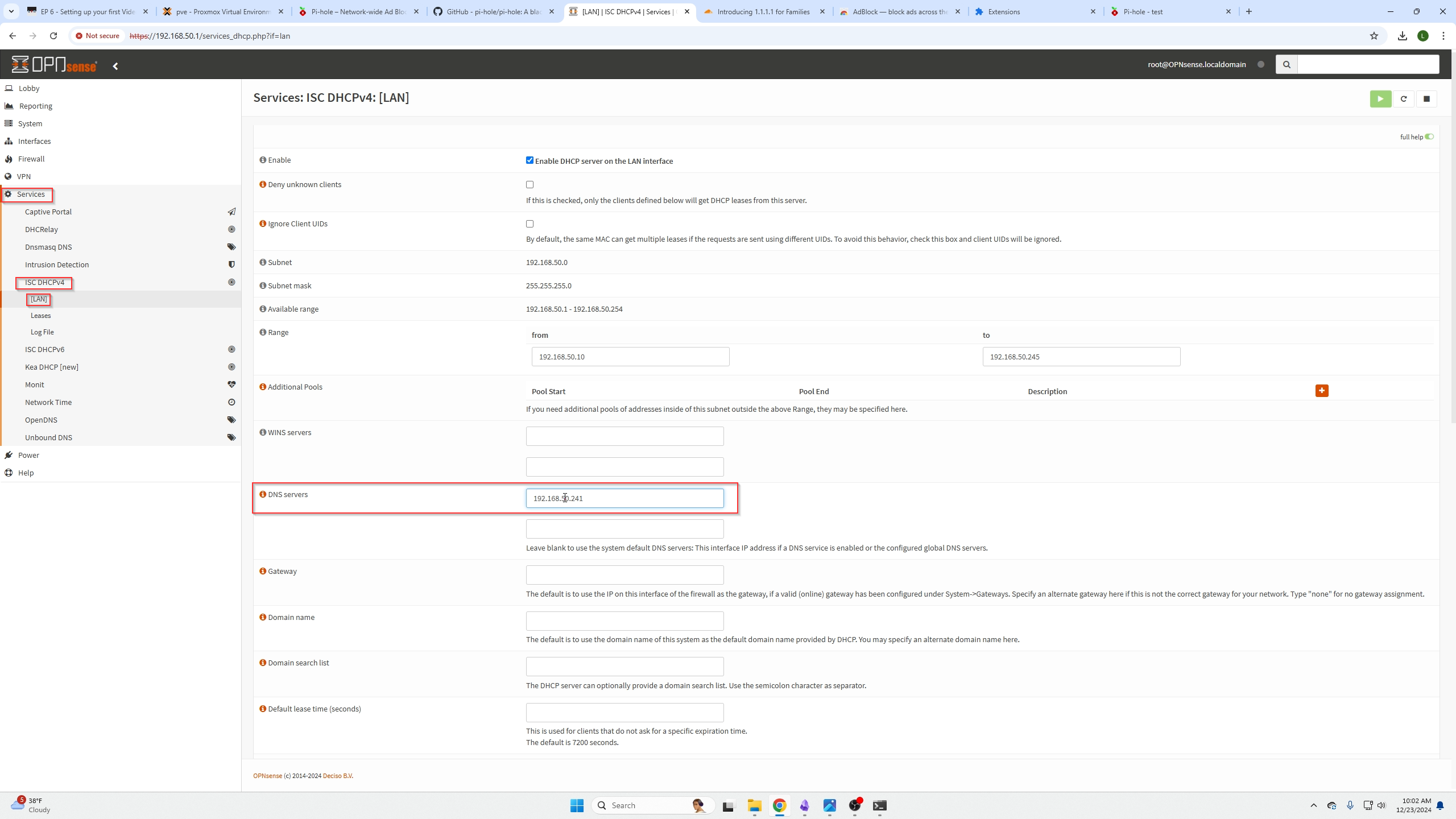Add a pool with the orange plus button

coord(1322,391)
